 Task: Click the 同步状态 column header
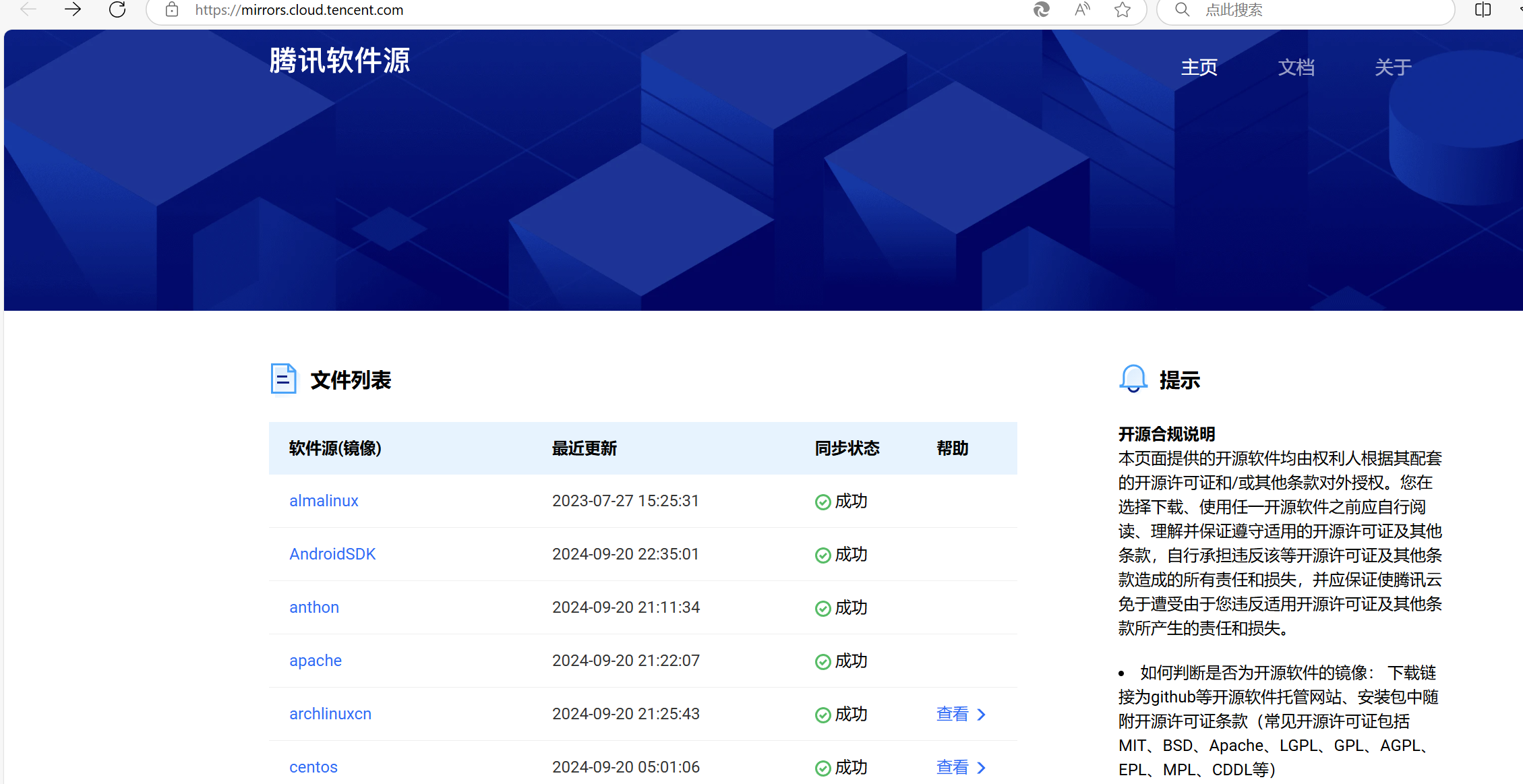[847, 448]
